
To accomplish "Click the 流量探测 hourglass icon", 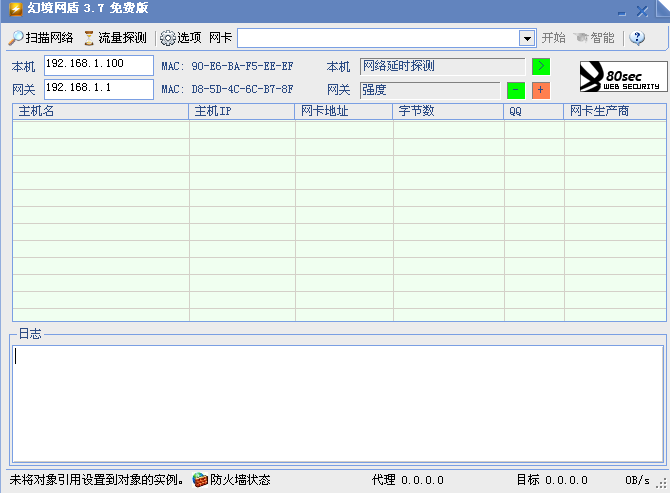I will 89,38.
